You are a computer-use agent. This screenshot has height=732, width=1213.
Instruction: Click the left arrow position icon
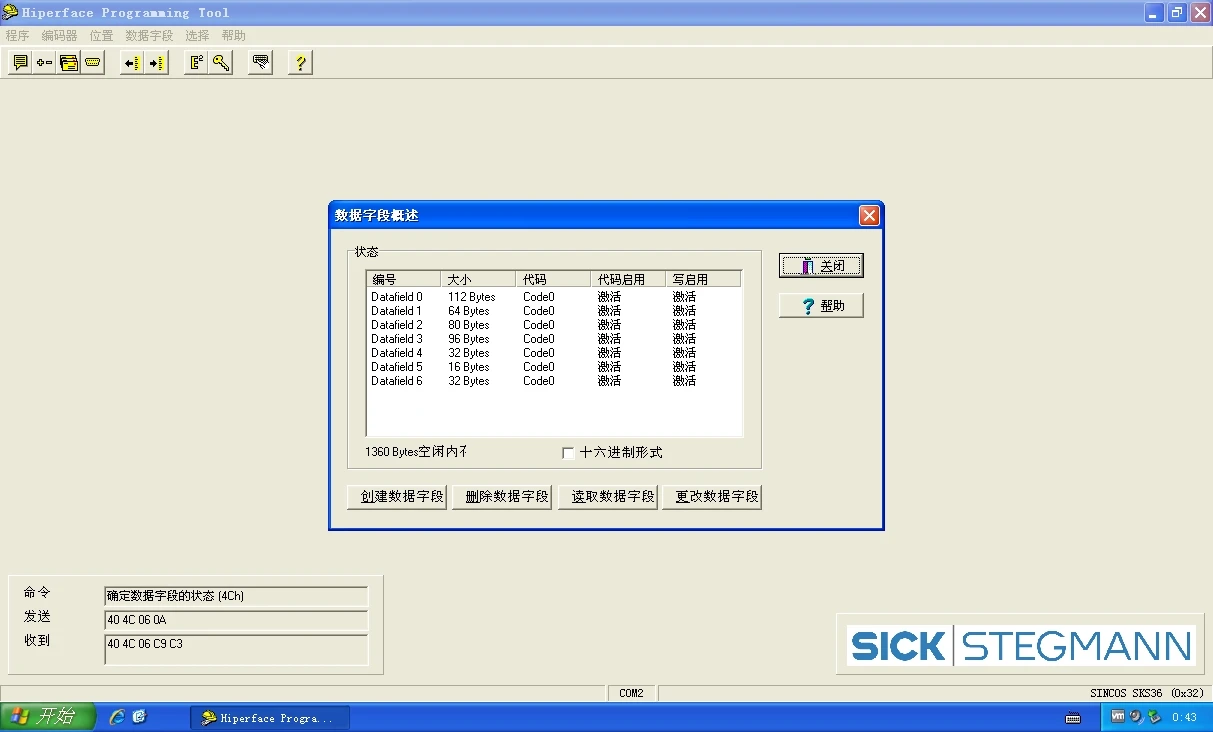click(x=131, y=62)
